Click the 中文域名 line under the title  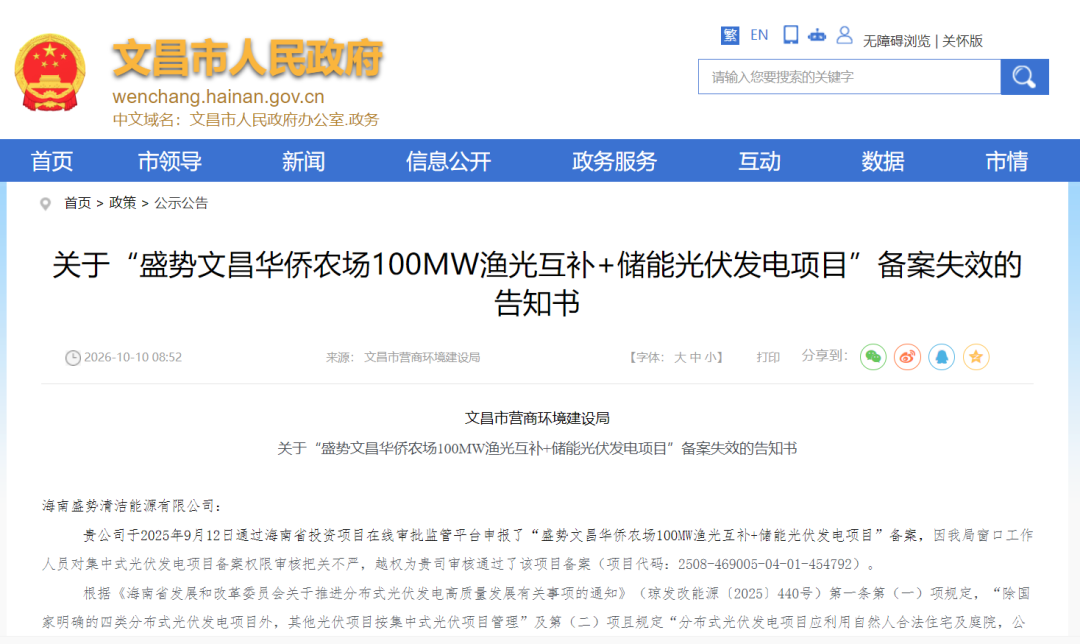(246, 120)
